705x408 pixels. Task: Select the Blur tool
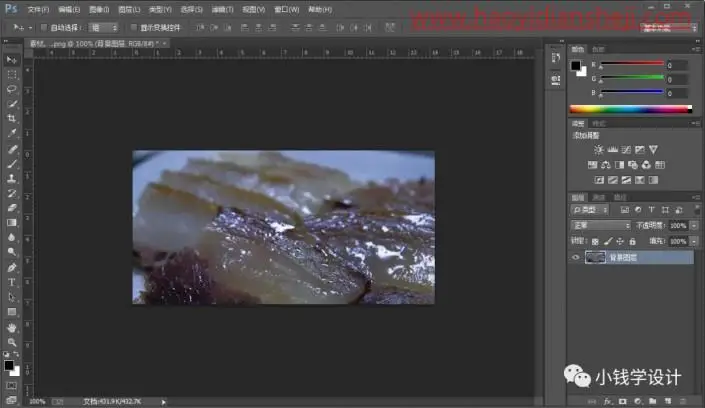coord(12,237)
